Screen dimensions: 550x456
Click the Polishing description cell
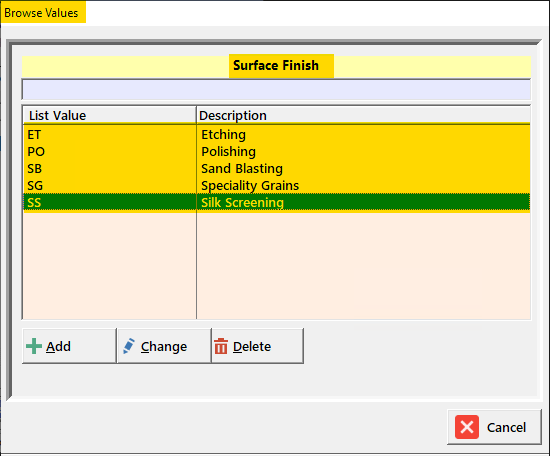click(x=228, y=152)
